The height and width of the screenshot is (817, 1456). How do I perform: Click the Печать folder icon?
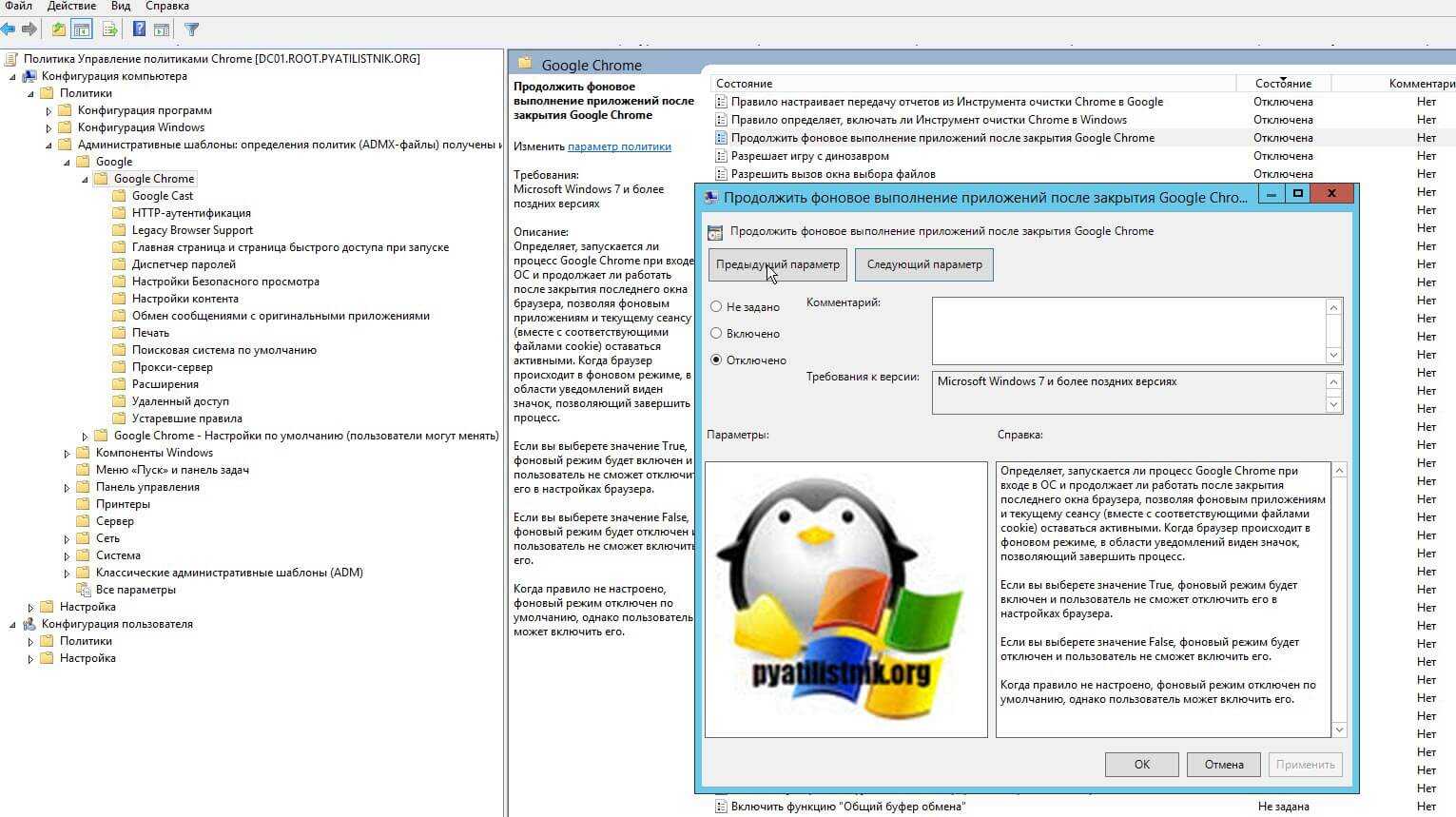119,333
